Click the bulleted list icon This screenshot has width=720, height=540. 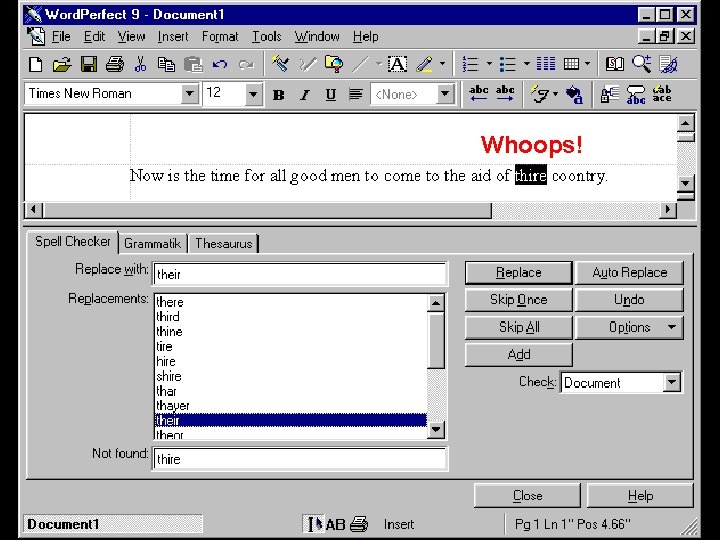tap(508, 64)
